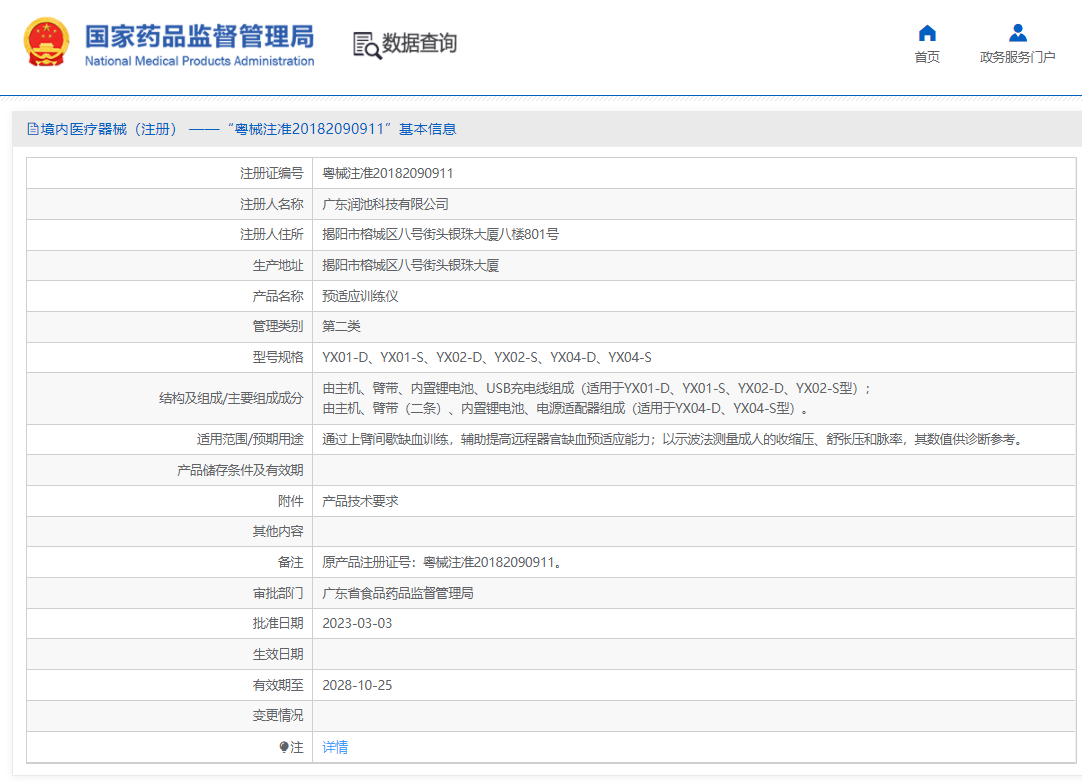This screenshot has width=1082, height=782.
Task: Click the 注册人名称 label
Action: click(x=271, y=204)
